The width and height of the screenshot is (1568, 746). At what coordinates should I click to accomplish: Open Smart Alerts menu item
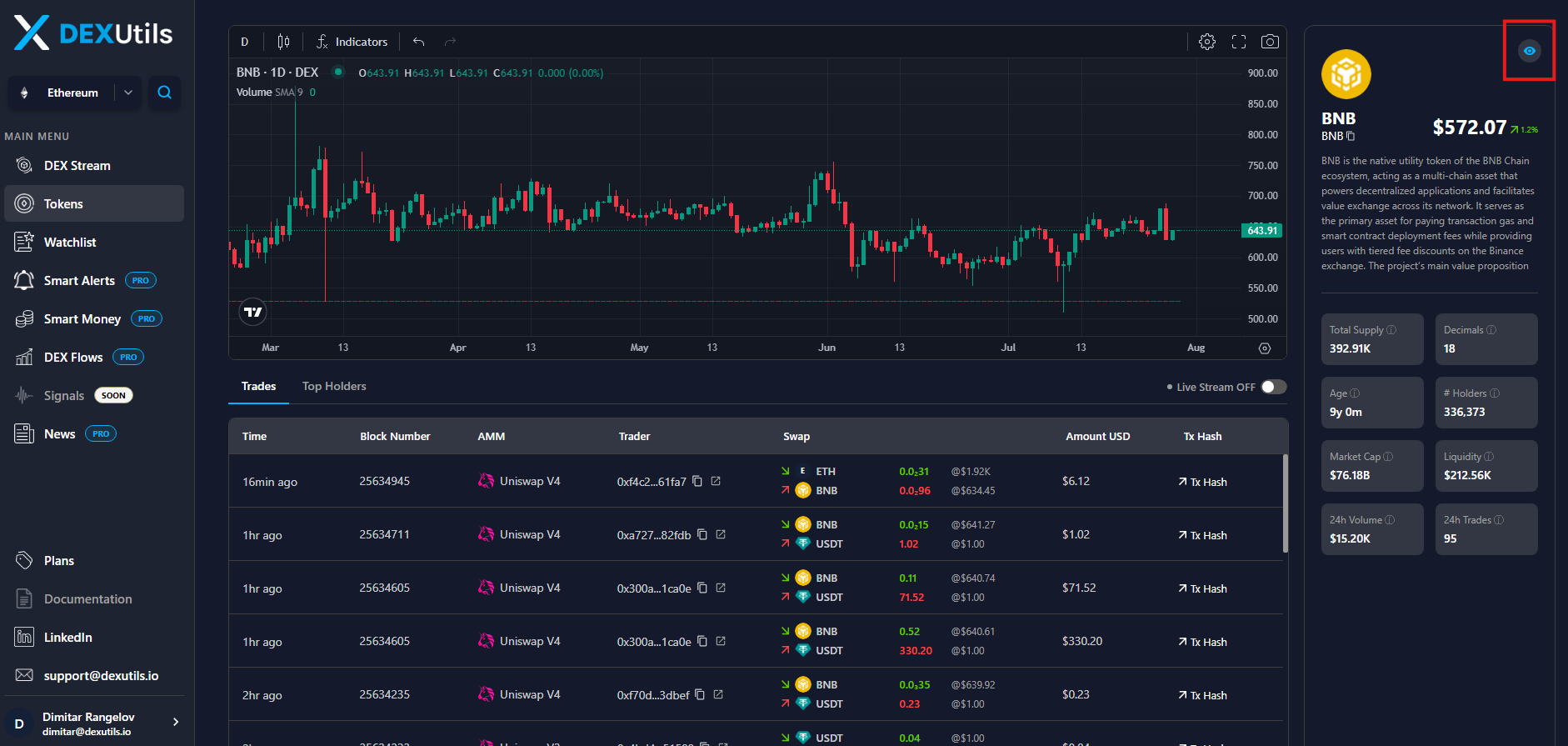click(94, 281)
